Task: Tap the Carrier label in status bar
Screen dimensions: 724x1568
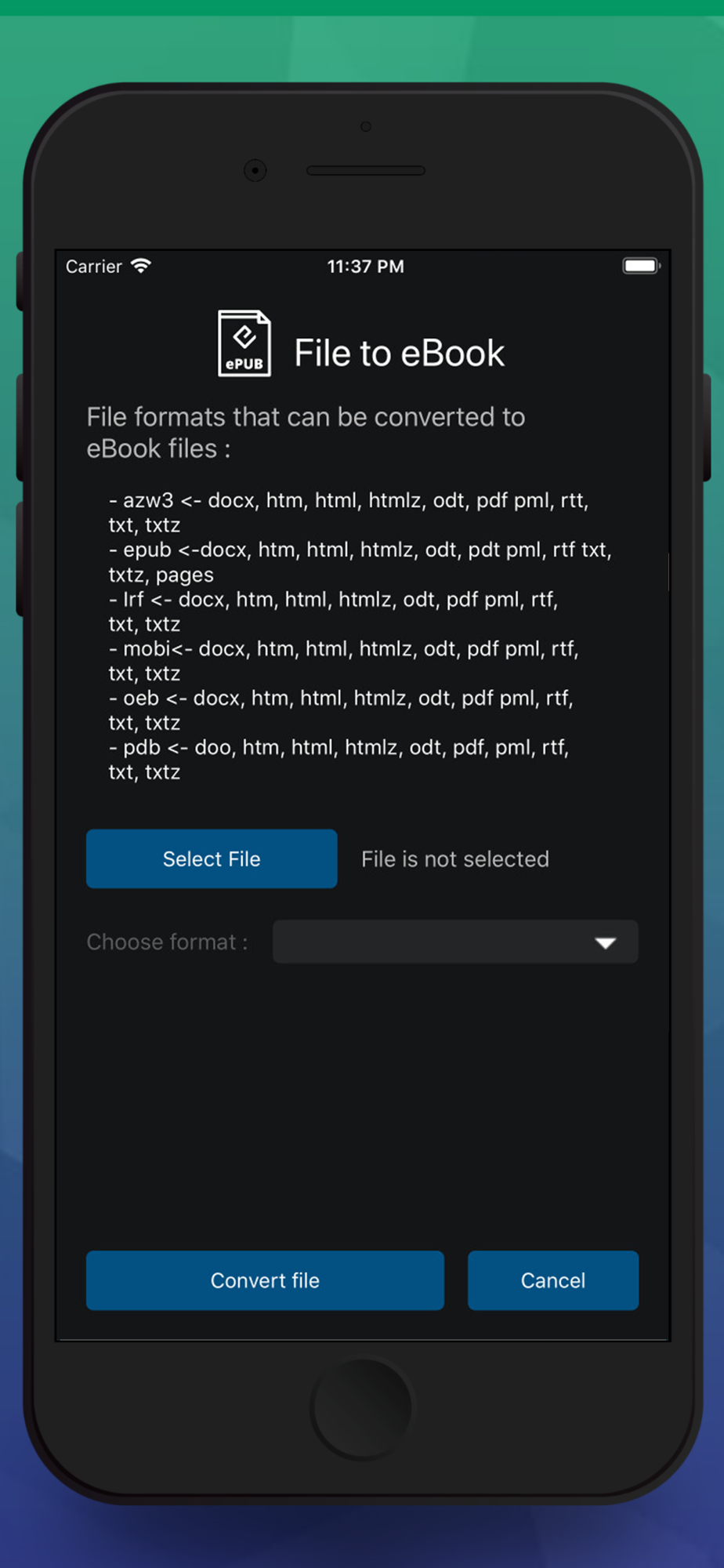Action: pyautogui.click(x=94, y=267)
